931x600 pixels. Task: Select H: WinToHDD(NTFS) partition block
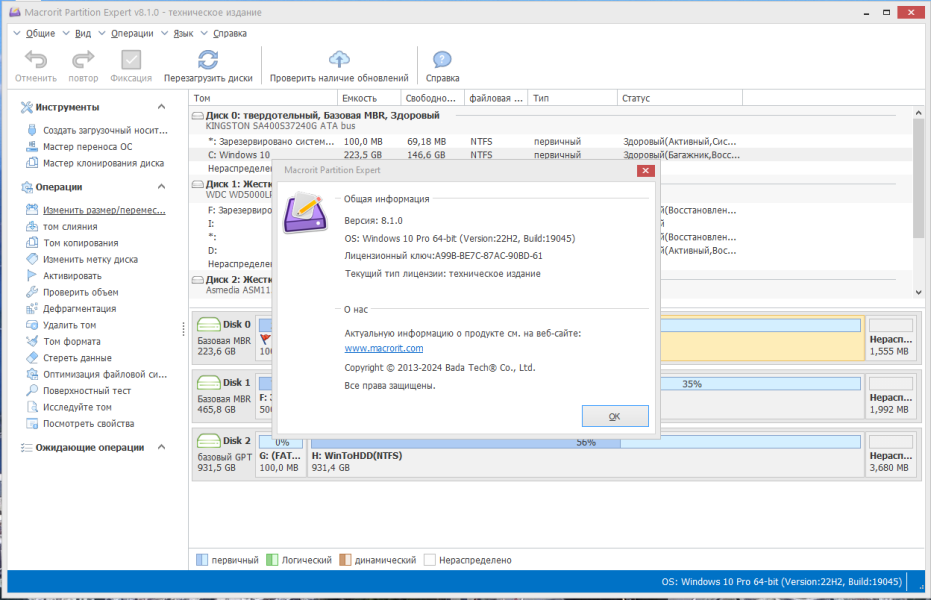585,455
